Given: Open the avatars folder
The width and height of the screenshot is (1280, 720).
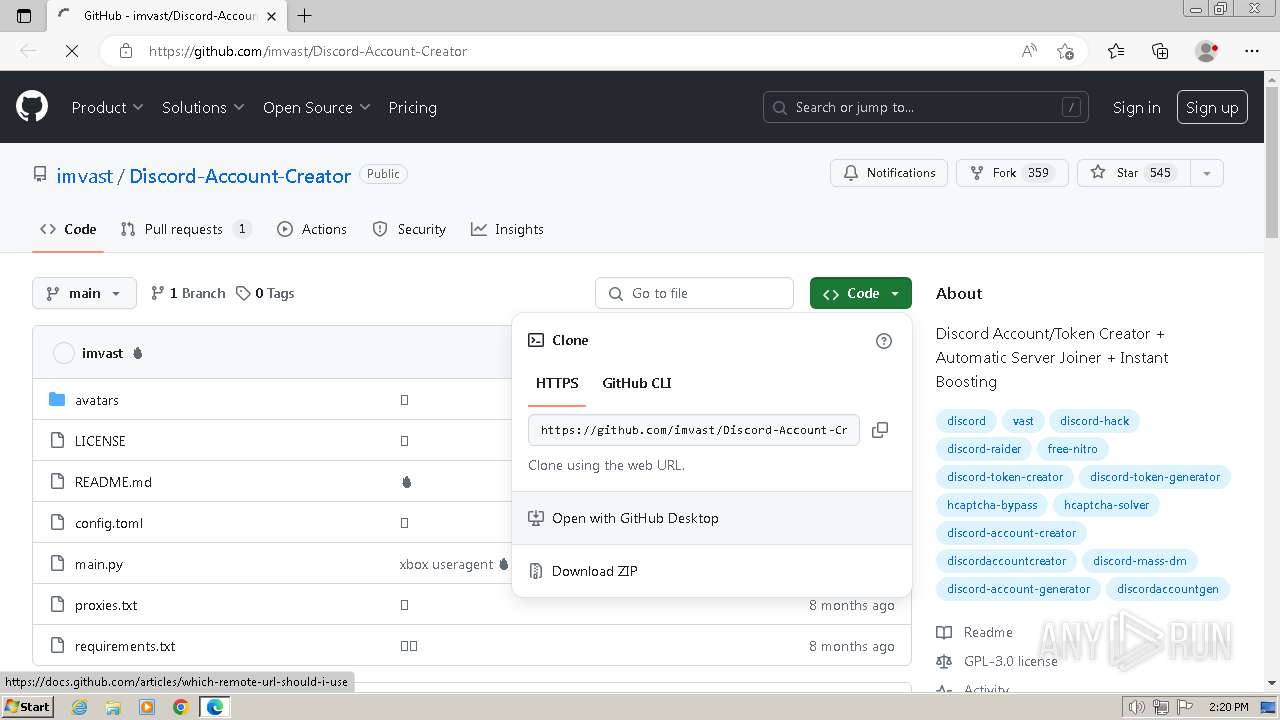Looking at the screenshot, I should 97,400.
